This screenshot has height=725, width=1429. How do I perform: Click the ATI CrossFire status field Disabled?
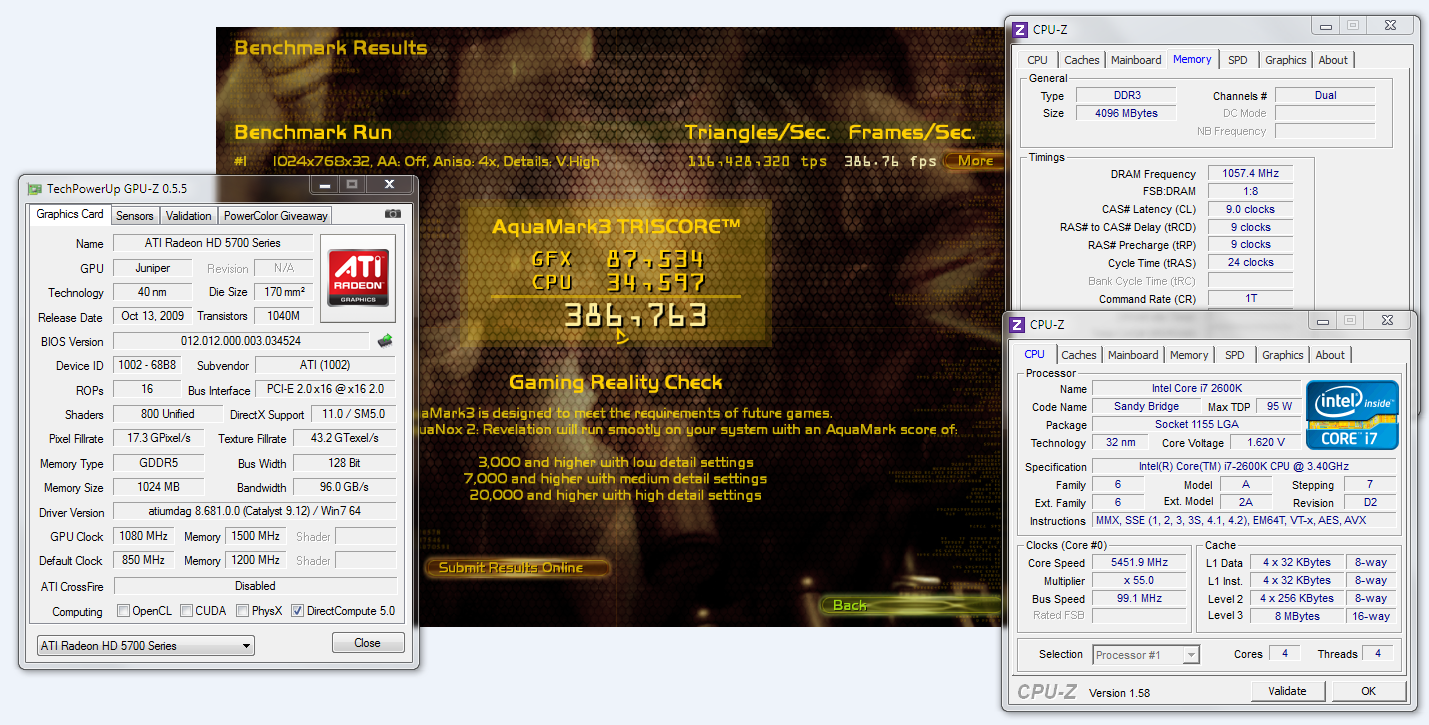click(x=255, y=586)
